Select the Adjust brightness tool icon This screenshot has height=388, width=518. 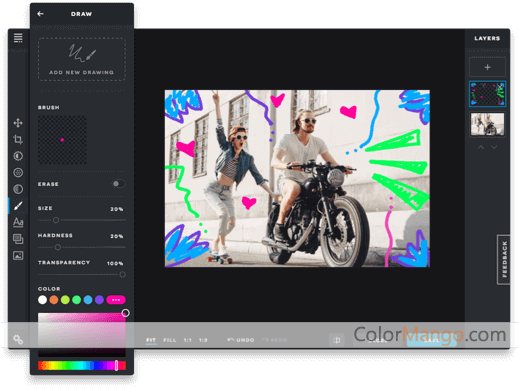click(x=18, y=156)
